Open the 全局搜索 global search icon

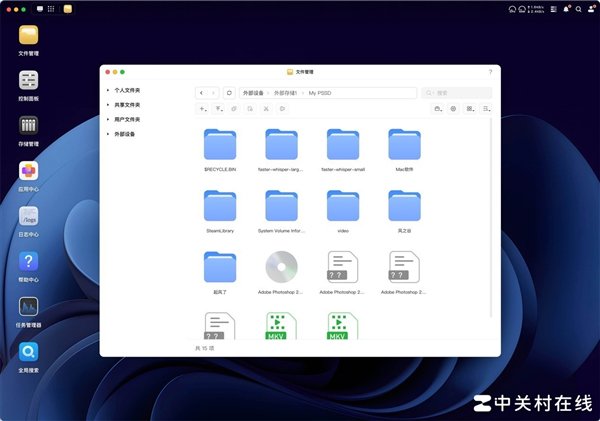point(28,352)
